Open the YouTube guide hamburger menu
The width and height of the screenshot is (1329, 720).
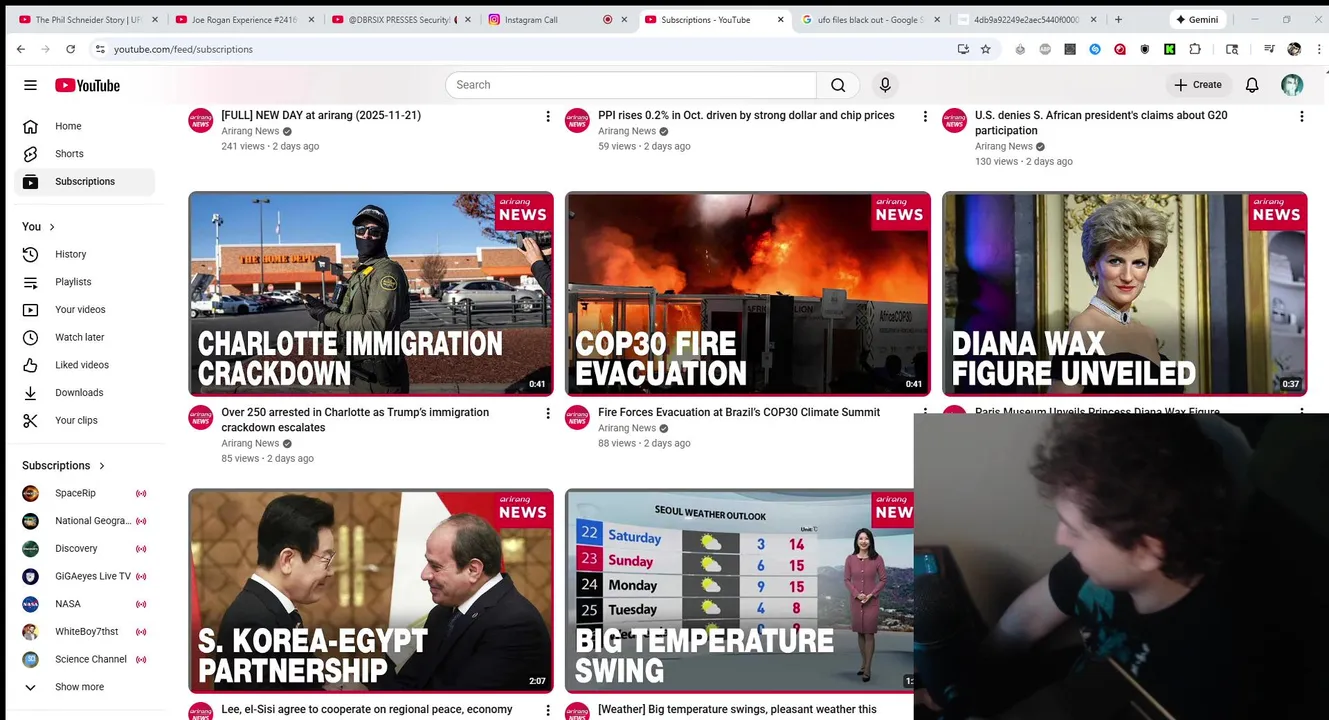click(x=30, y=85)
